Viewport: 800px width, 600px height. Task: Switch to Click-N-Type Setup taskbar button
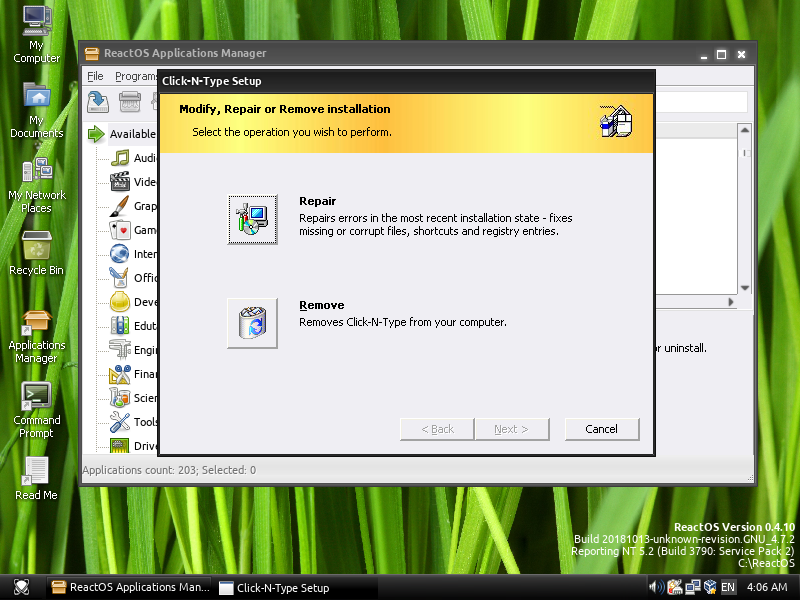point(274,588)
